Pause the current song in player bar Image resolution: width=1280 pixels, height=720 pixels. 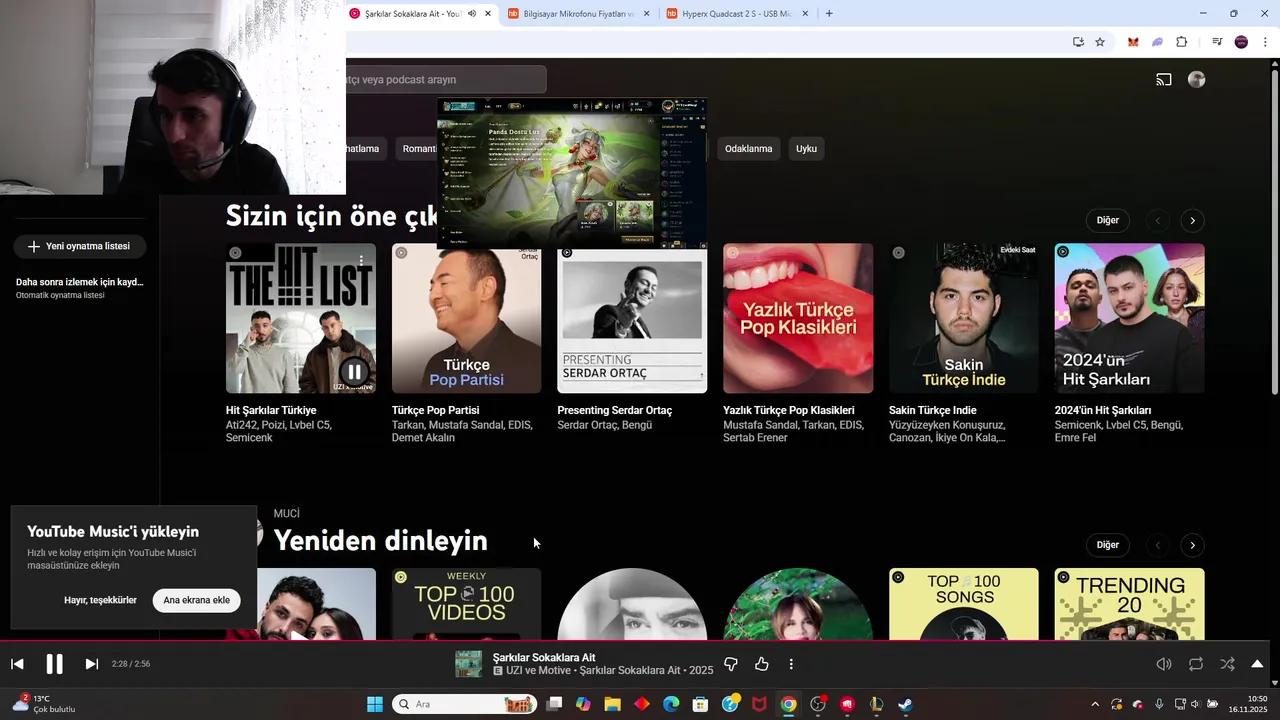[x=54, y=664]
